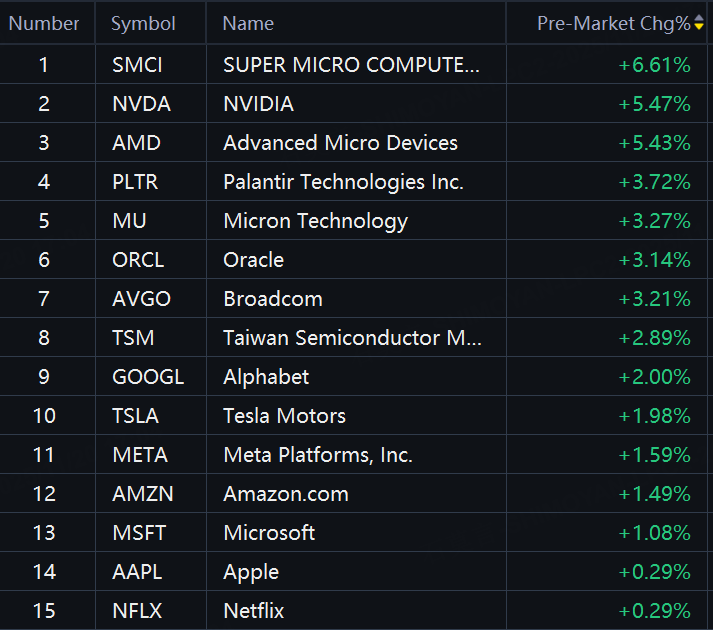Select the Taiwan Semiconductor stock name
Viewport: 713px width, 630px height.
point(352,338)
